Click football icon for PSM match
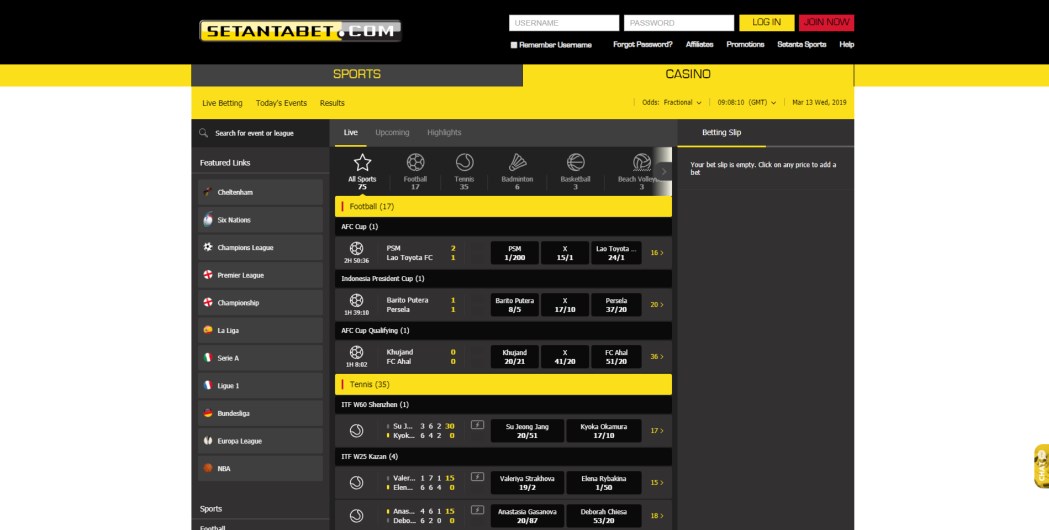Viewport: 1049px width, 530px height. click(x=357, y=248)
